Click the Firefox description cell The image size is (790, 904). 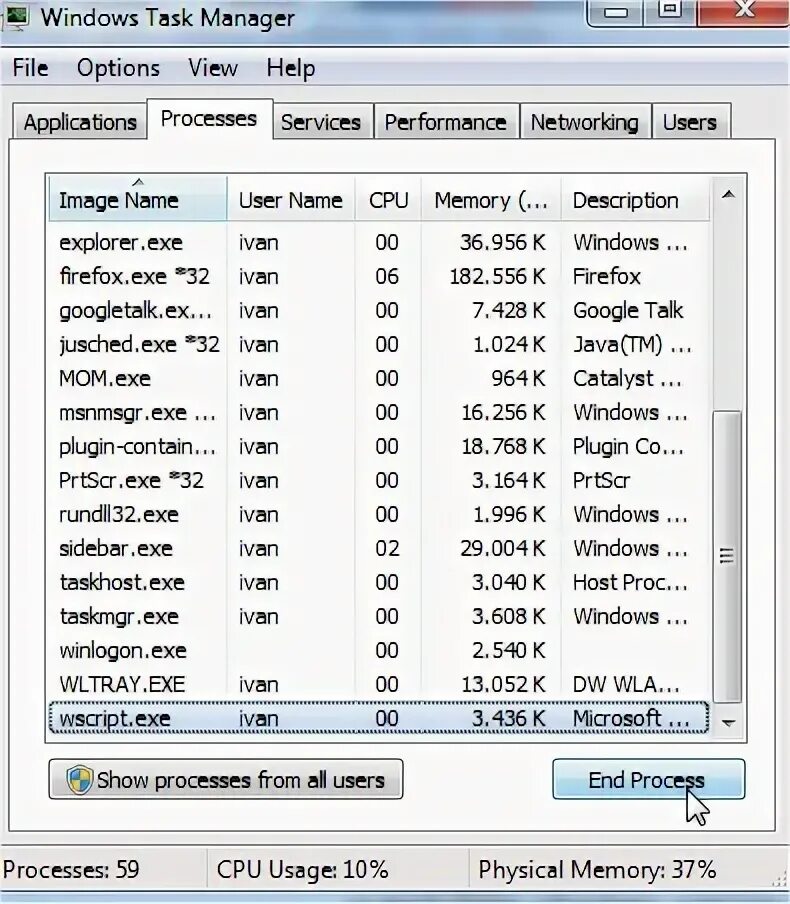coord(607,277)
